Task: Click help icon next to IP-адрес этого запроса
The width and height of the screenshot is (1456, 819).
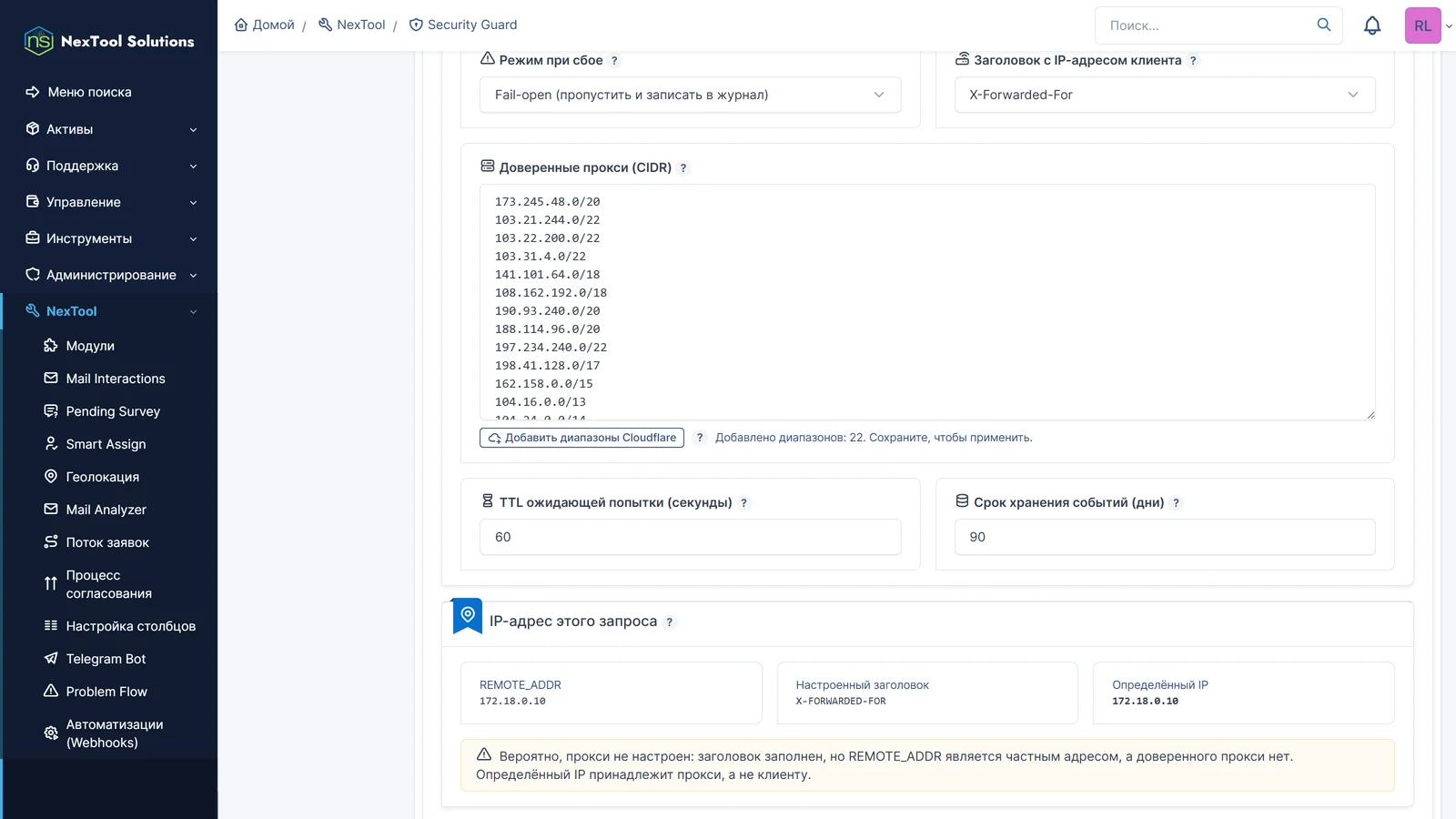Action: point(669,622)
